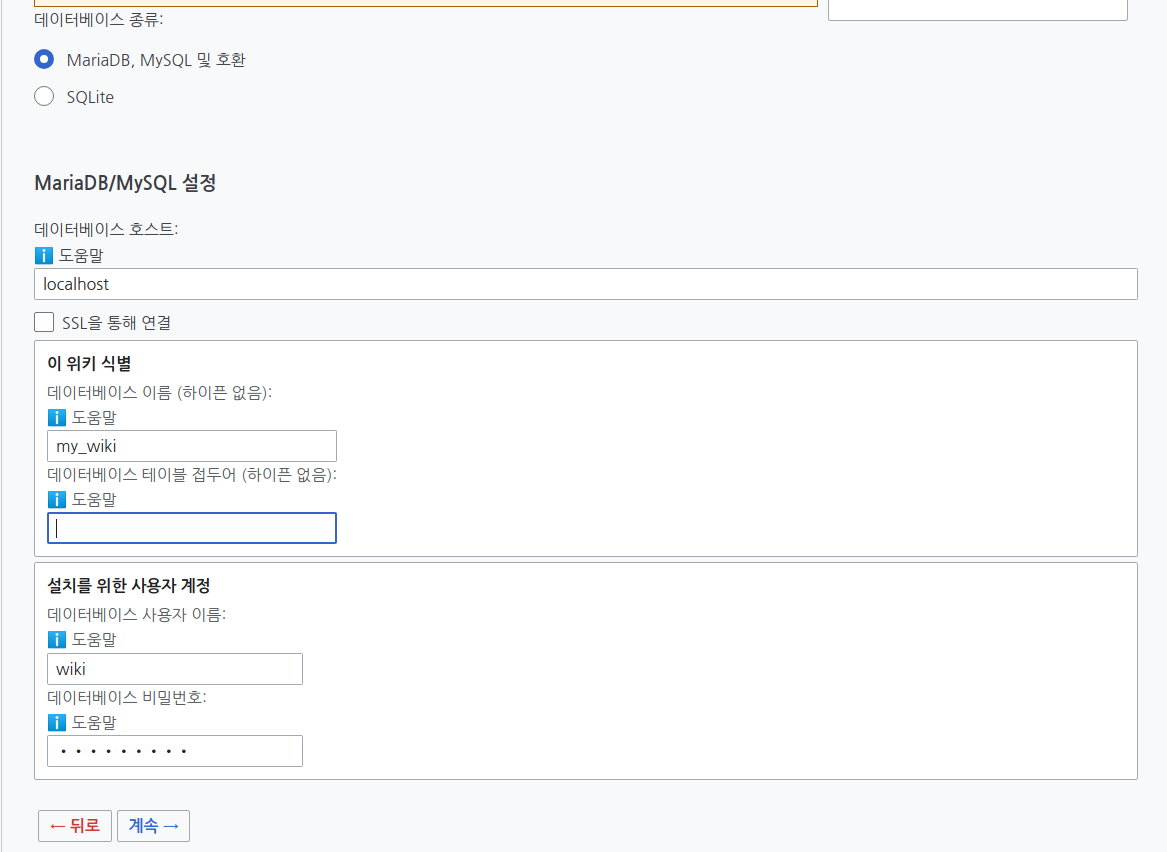
Task: Show help via info icon for 데이터베이스 사용자 이름
Action: [x=57, y=639]
